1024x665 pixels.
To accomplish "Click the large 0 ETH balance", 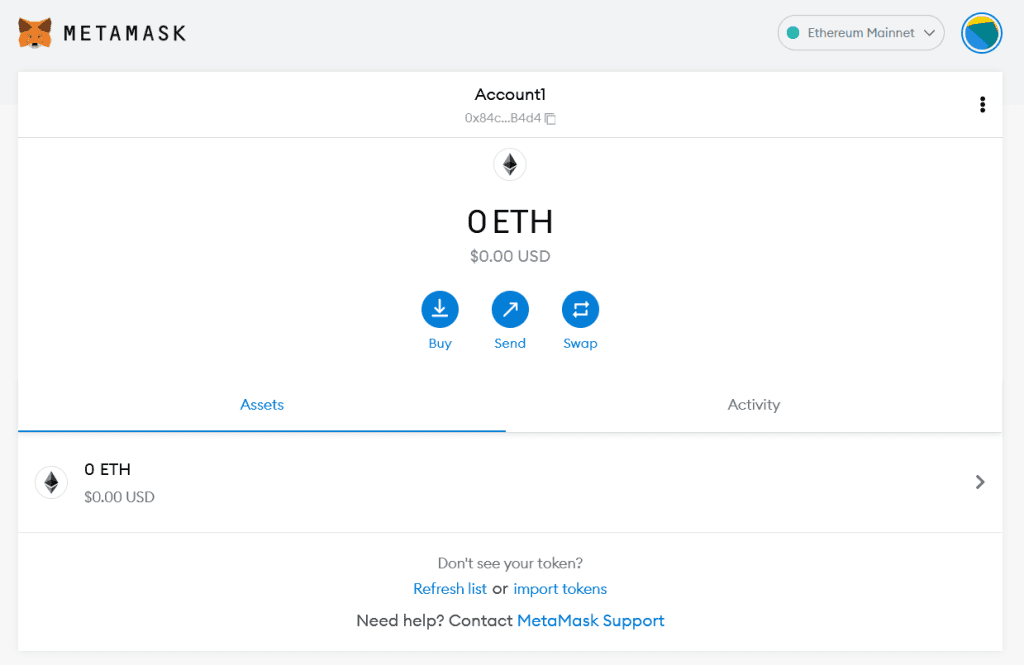I will click(x=510, y=222).
